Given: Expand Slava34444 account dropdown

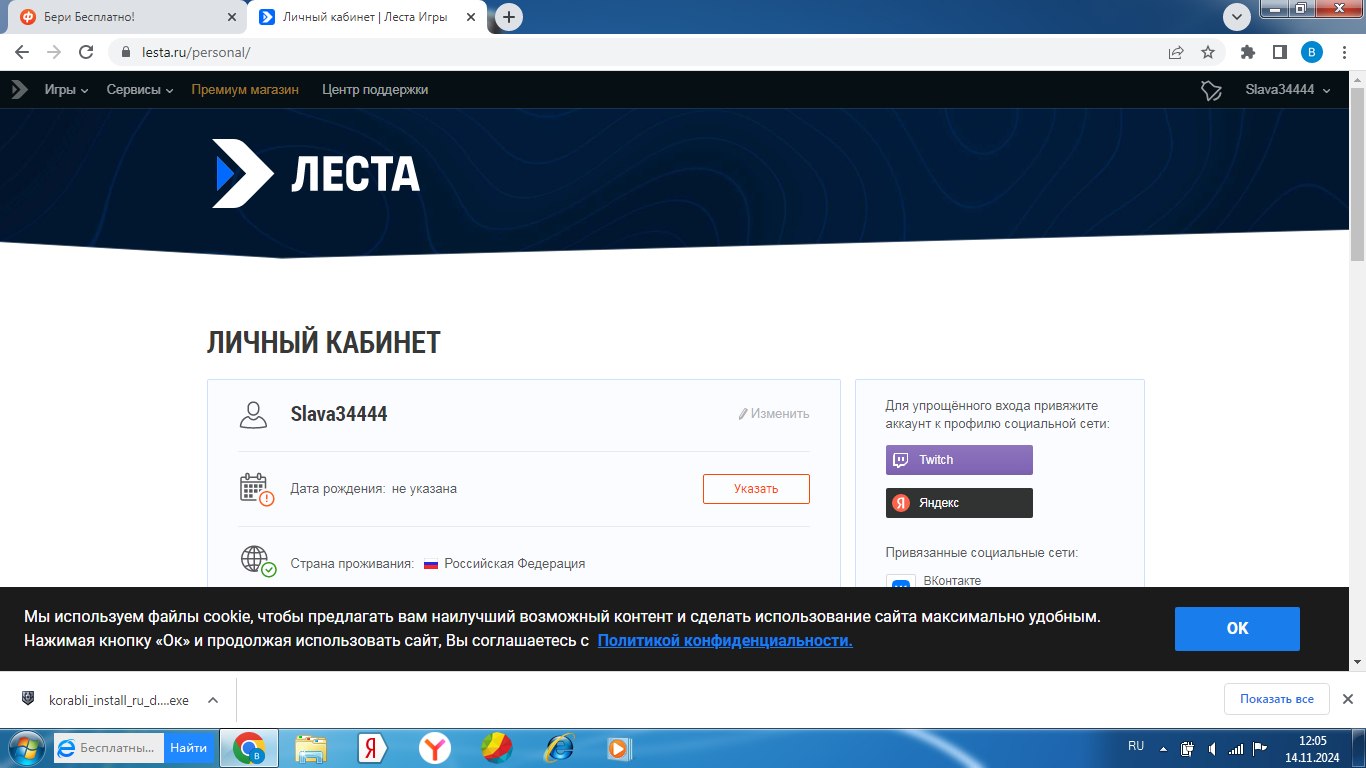Looking at the screenshot, I should point(1288,90).
